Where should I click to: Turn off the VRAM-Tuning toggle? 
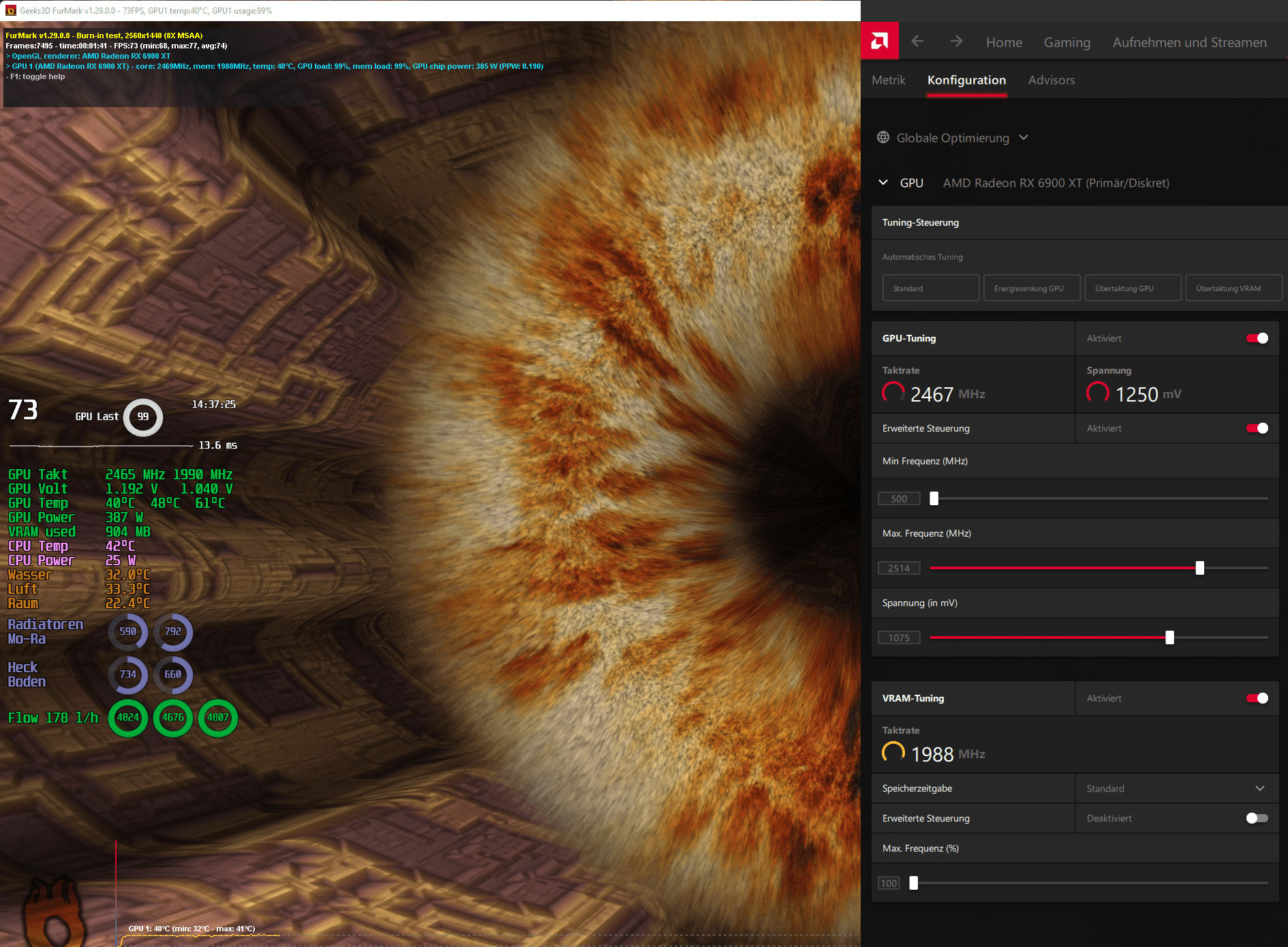coord(1257,698)
